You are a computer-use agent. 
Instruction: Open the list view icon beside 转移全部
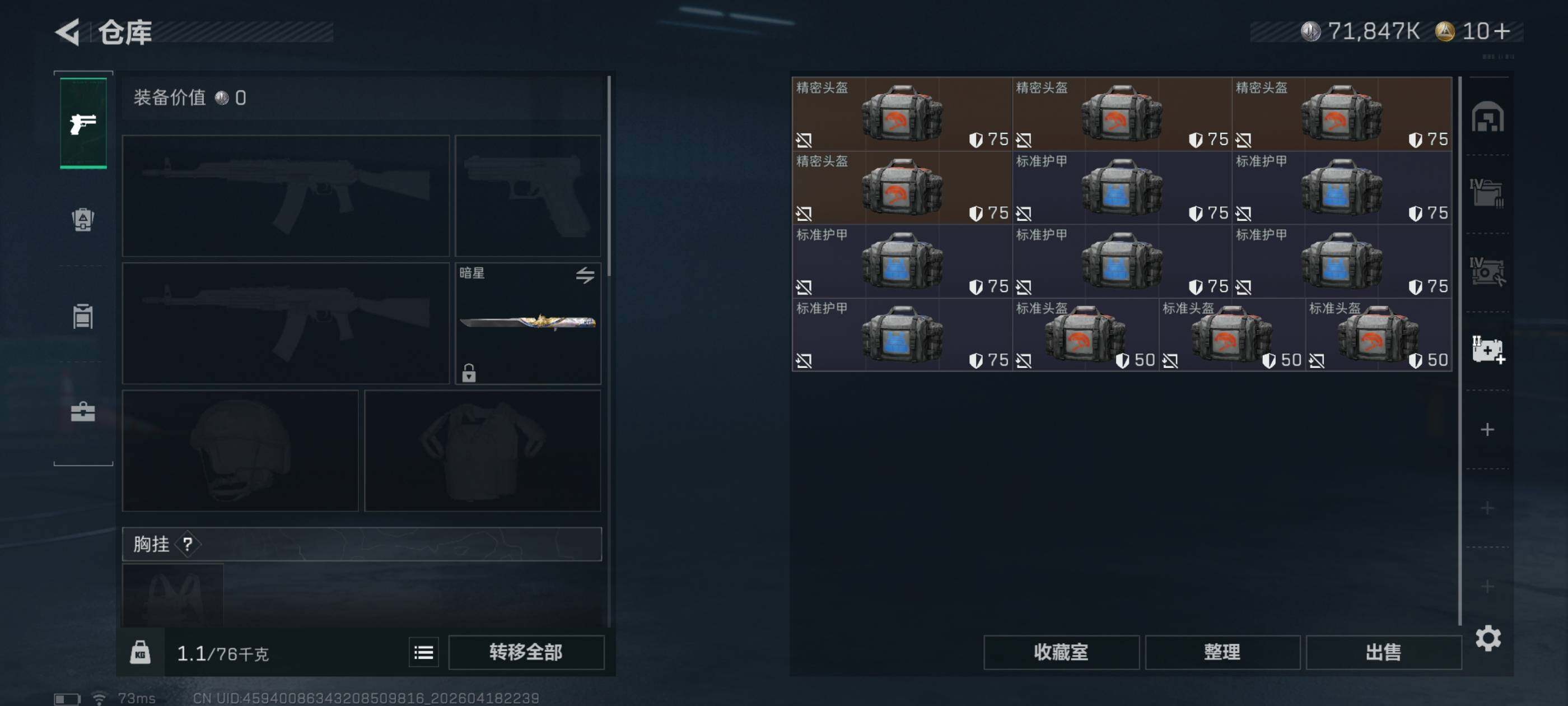point(424,653)
